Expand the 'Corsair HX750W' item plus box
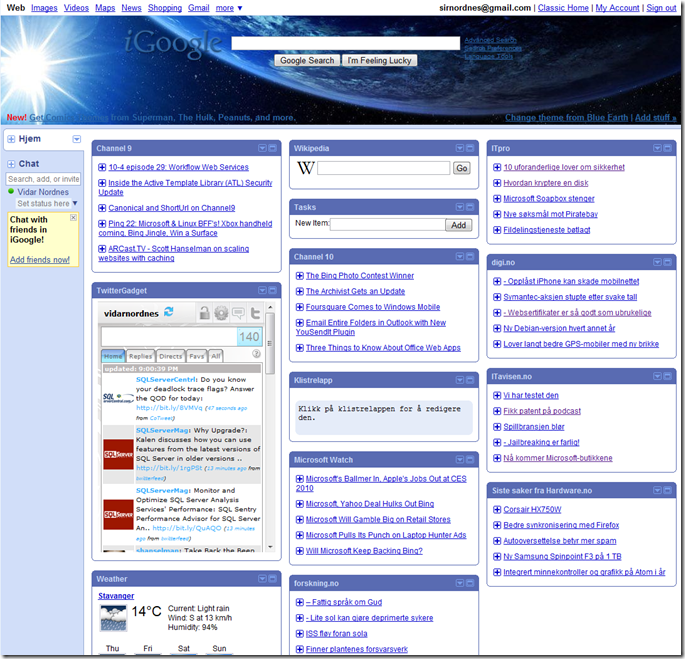This screenshot has height=659, width=685. (497, 509)
